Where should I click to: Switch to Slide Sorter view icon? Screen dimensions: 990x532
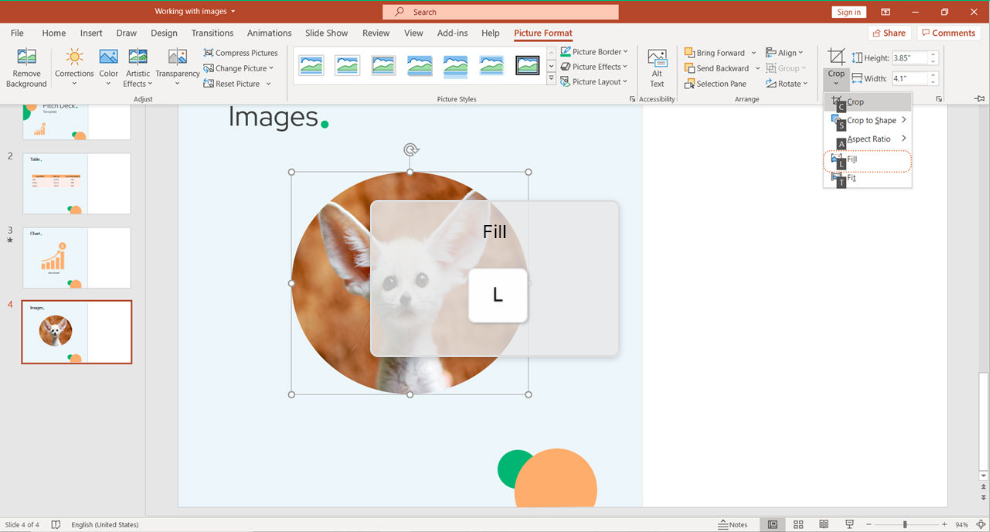(798, 524)
